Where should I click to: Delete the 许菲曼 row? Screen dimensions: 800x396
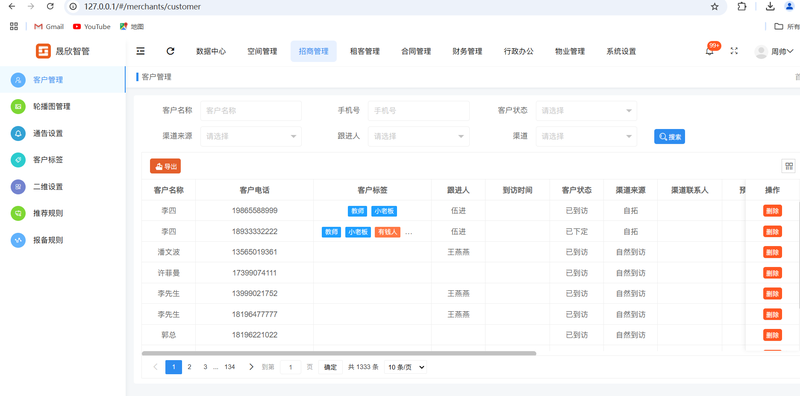click(772, 273)
